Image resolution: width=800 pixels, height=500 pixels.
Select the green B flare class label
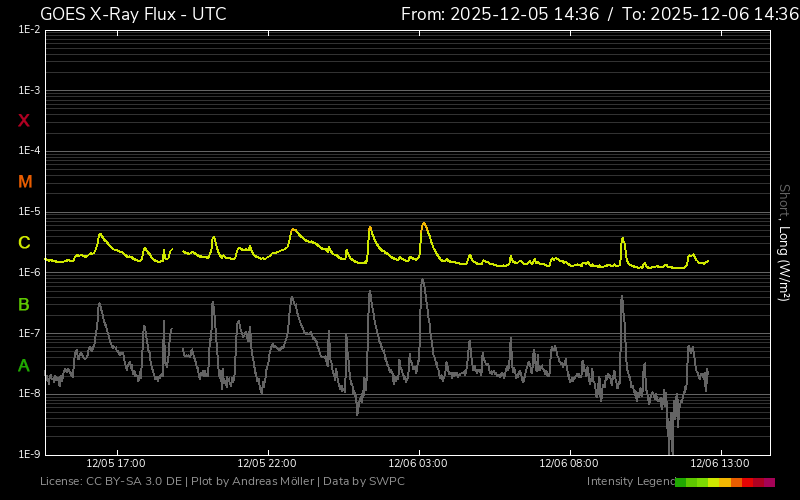[x=24, y=304]
